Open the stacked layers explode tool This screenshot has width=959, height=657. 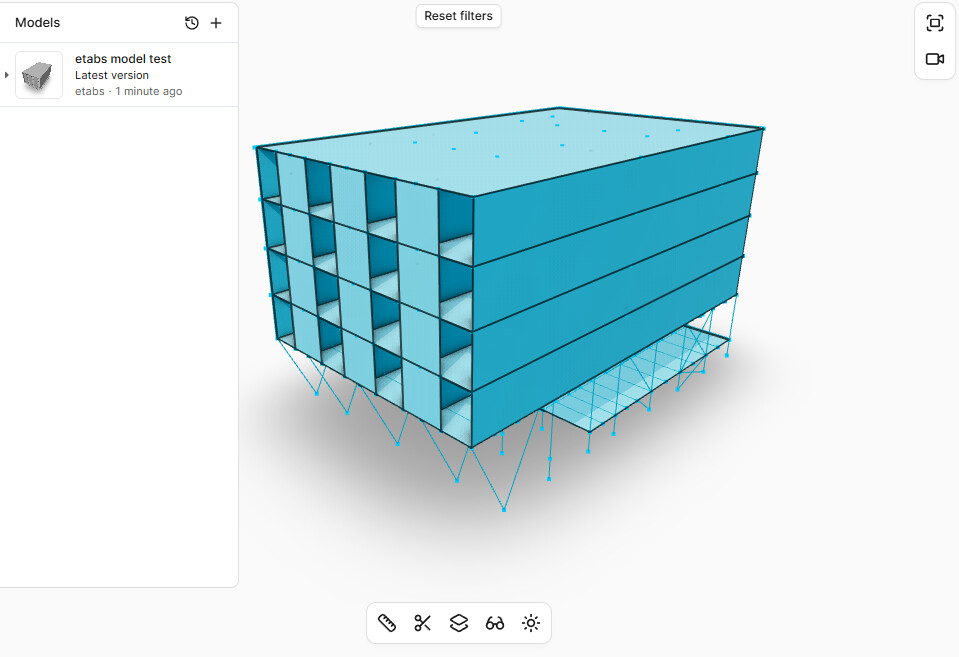click(x=459, y=623)
